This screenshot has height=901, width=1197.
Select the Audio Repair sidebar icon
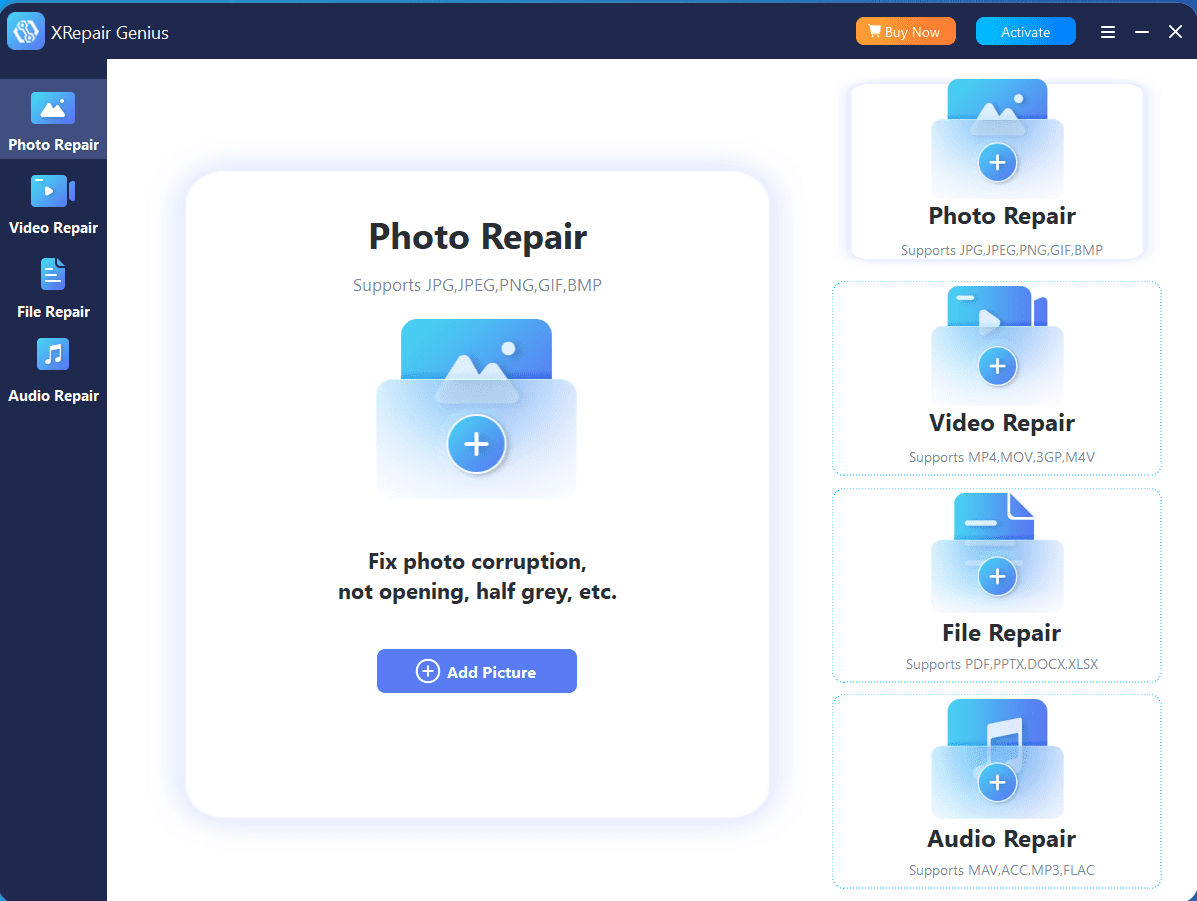[53, 354]
